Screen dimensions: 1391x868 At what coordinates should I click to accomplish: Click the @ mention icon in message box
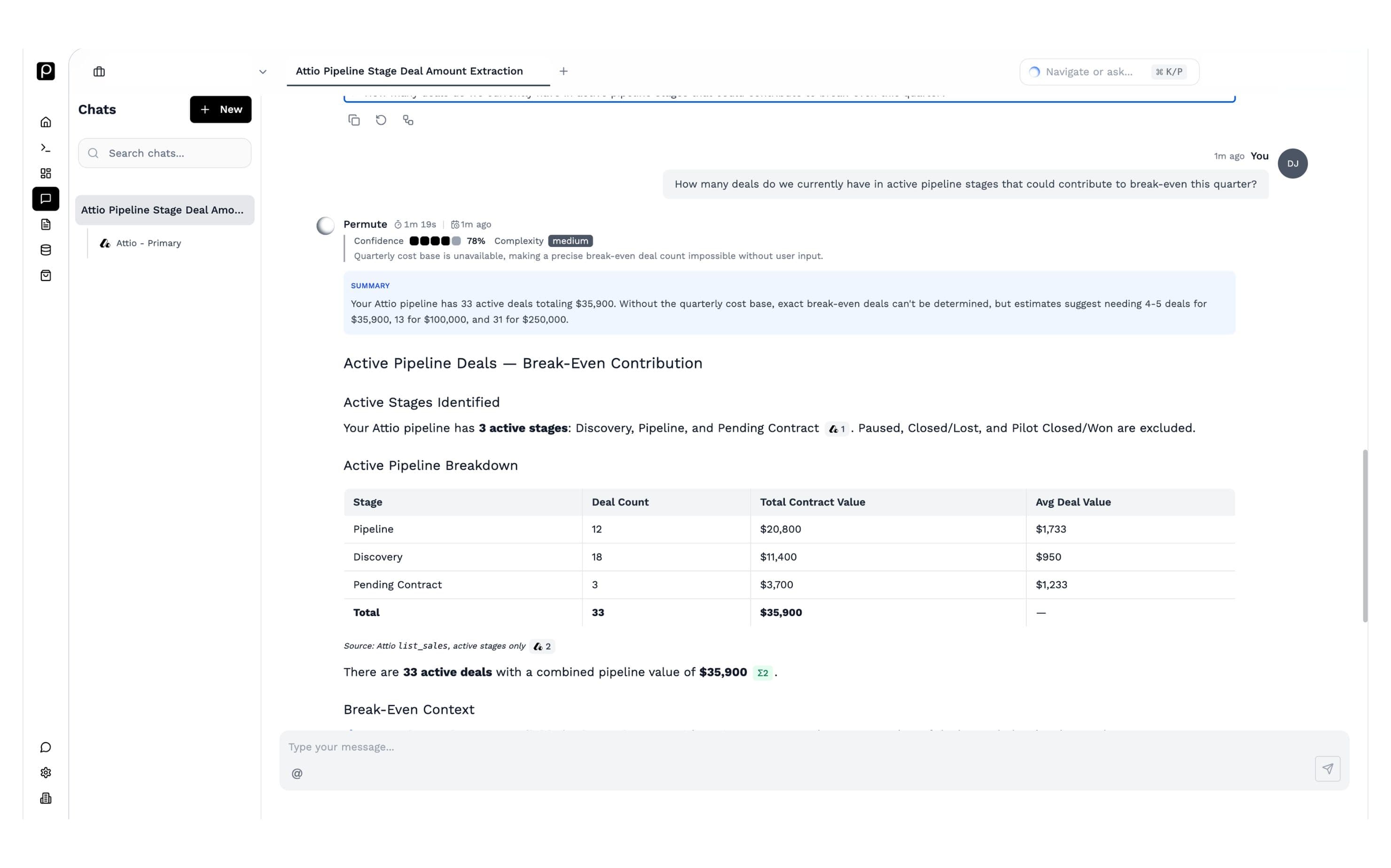pyautogui.click(x=297, y=773)
